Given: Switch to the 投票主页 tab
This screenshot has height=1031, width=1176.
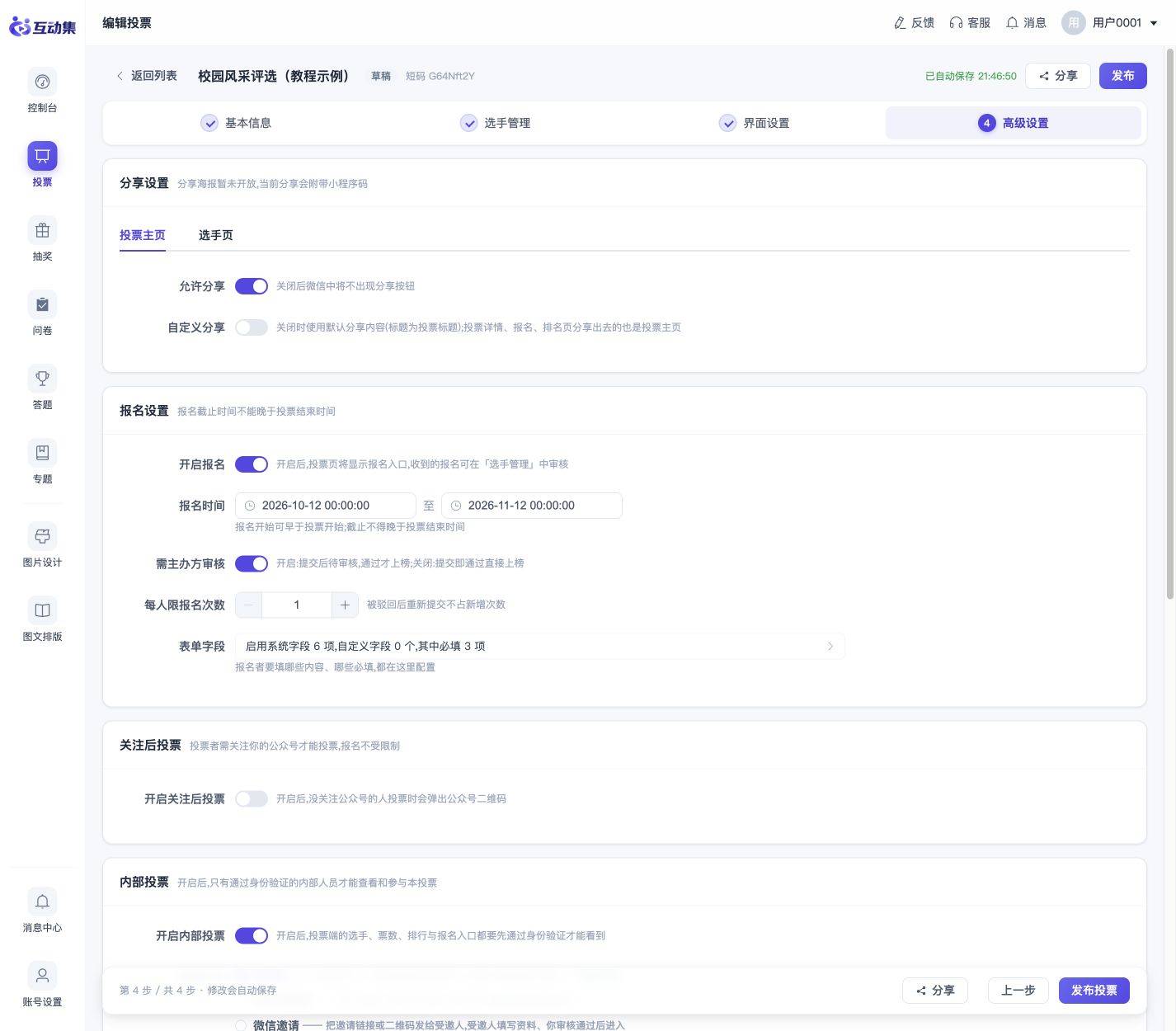Looking at the screenshot, I should tap(143, 235).
